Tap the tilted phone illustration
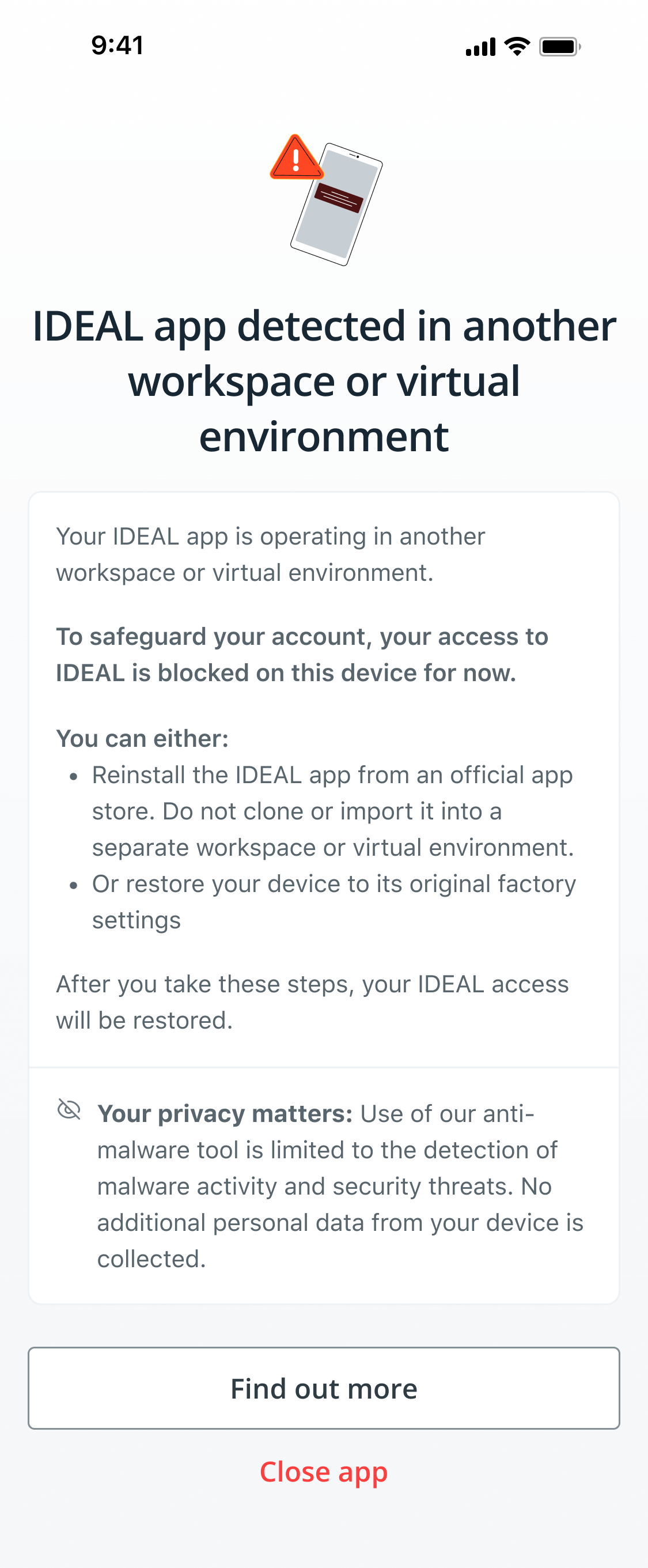Image resolution: width=648 pixels, height=1568 pixels. point(336,204)
